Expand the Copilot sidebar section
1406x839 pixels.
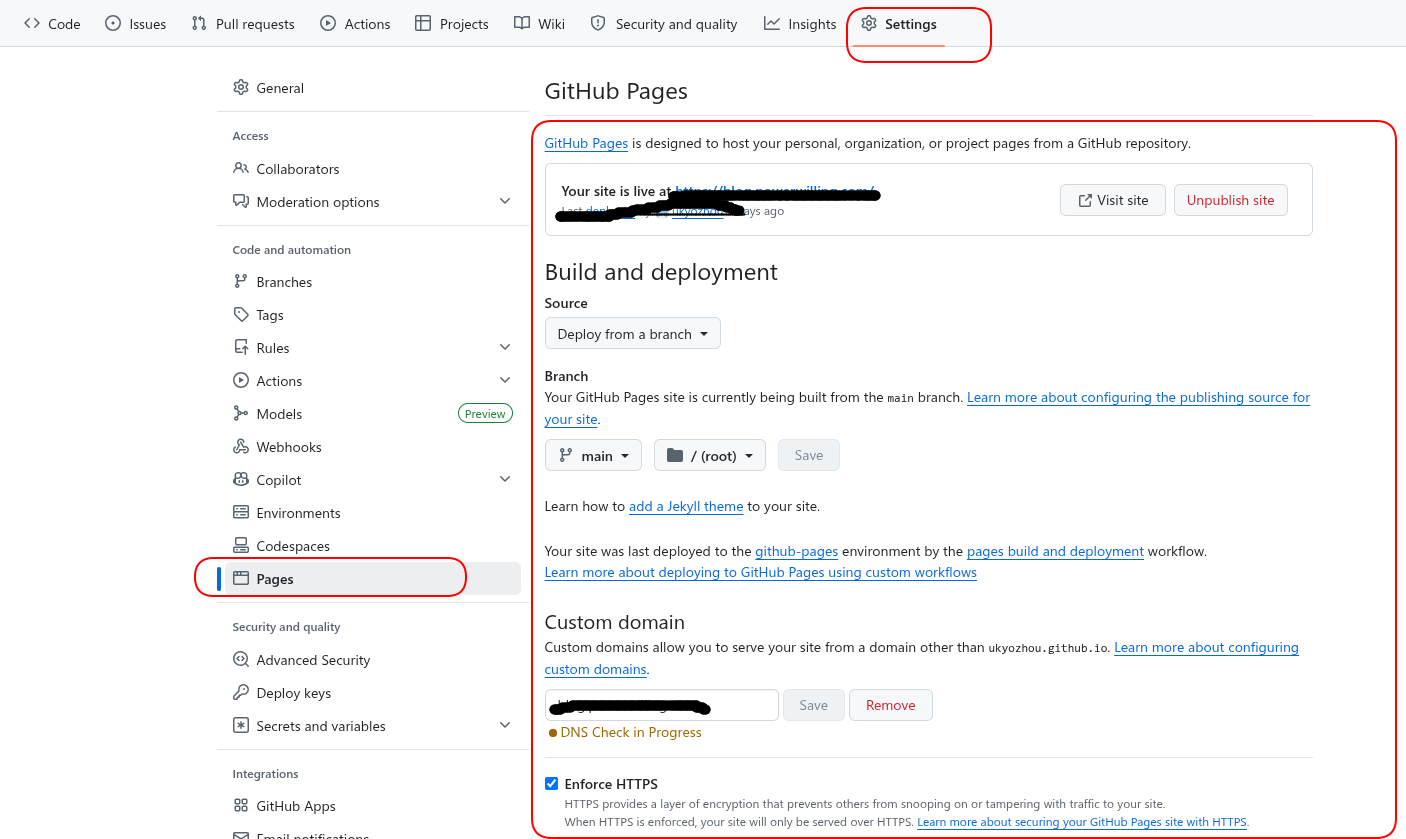click(505, 480)
